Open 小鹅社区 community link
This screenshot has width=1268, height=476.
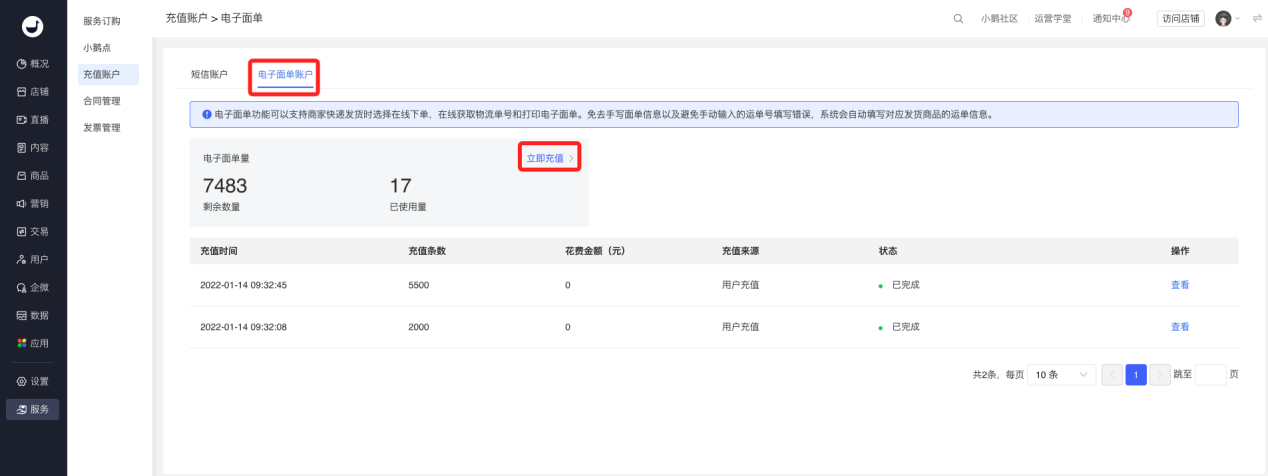pos(999,19)
